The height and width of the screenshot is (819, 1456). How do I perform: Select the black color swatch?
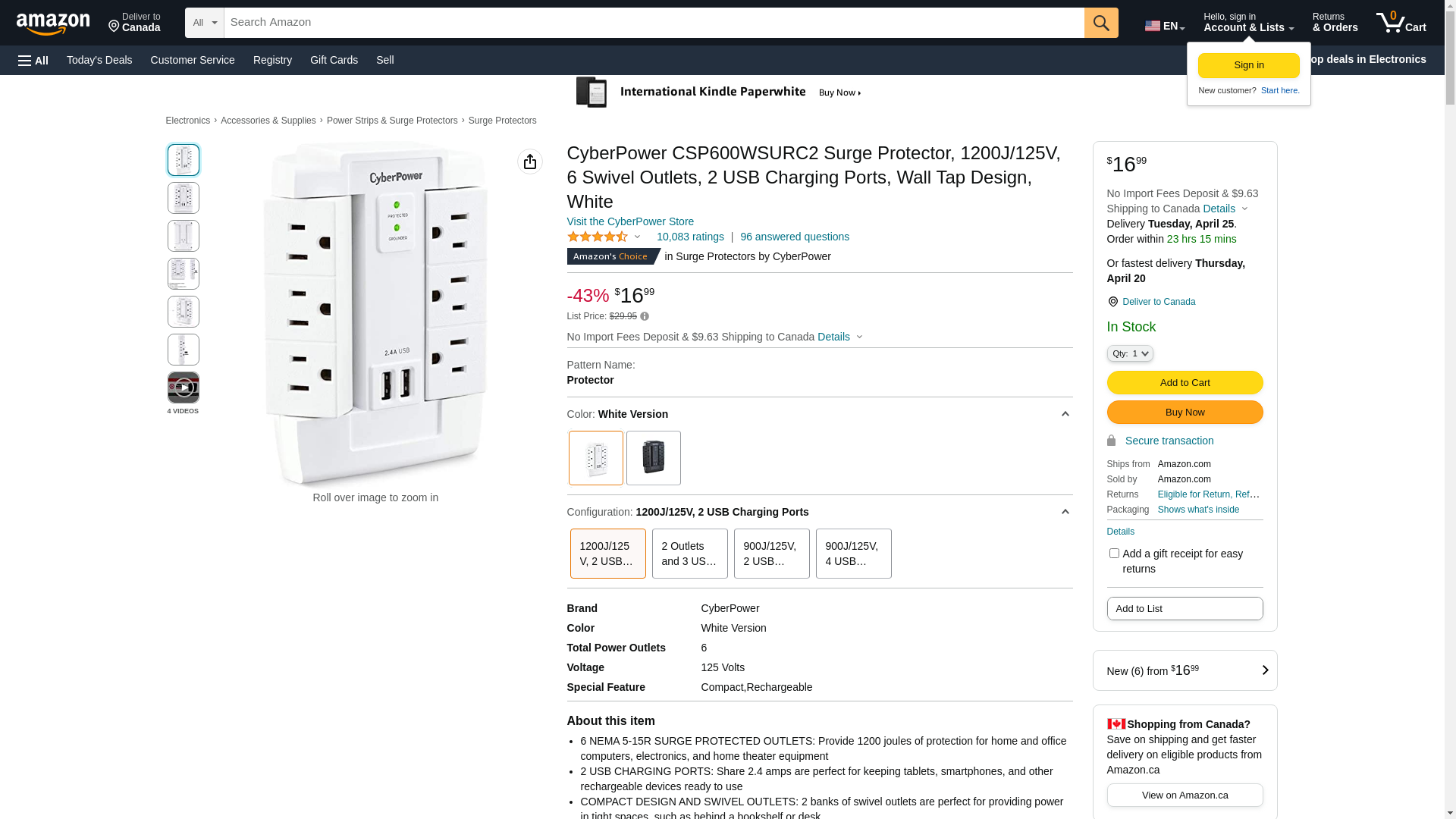pos(653,458)
